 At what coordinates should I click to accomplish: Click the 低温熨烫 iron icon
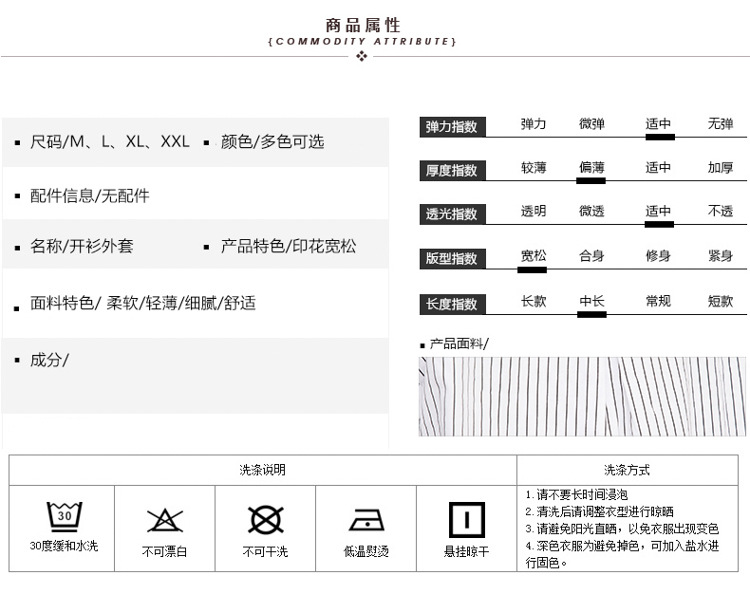click(366, 519)
